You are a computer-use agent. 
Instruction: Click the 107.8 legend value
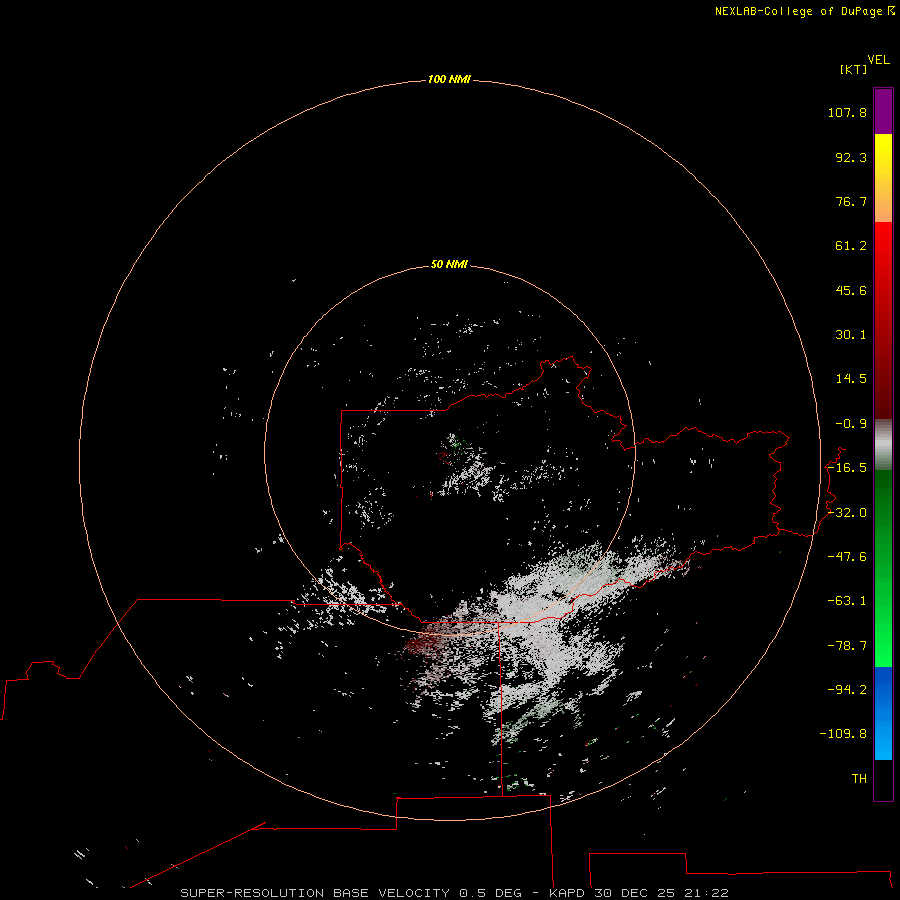pos(847,113)
